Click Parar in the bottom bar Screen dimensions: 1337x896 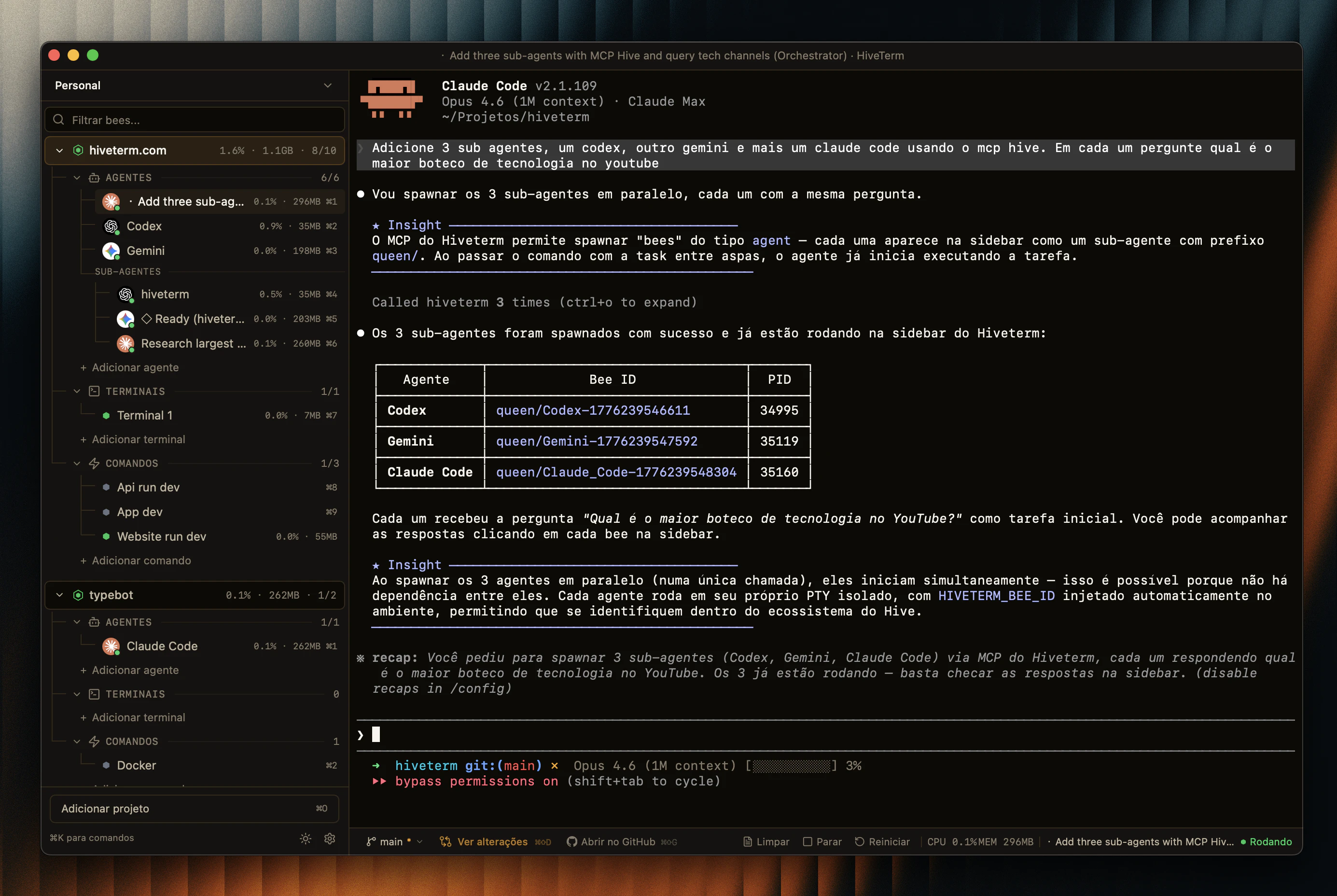822,842
